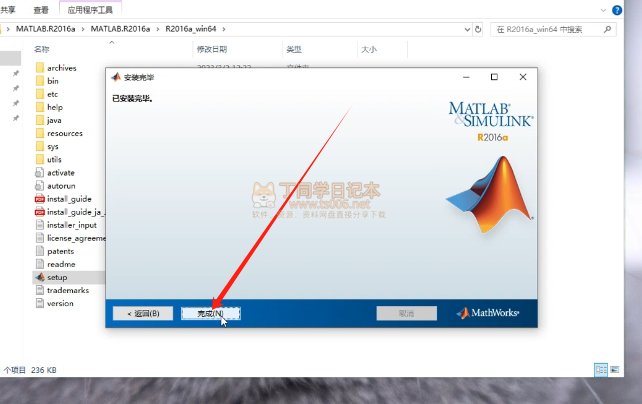Select the install_guide_ja PDF icon
The height and width of the screenshot is (404, 642).
click(x=40, y=212)
